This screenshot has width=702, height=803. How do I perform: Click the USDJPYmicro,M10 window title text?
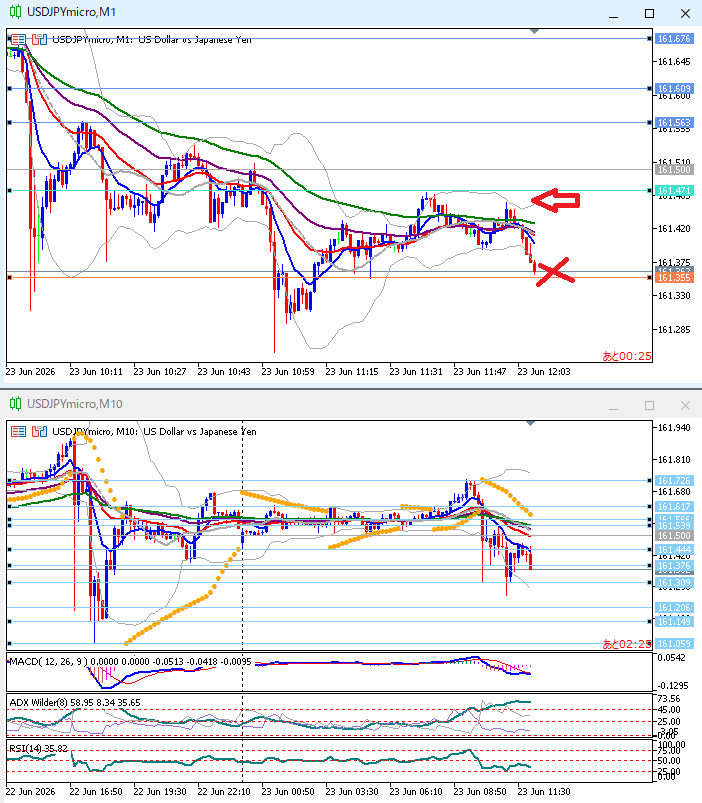pos(75,404)
